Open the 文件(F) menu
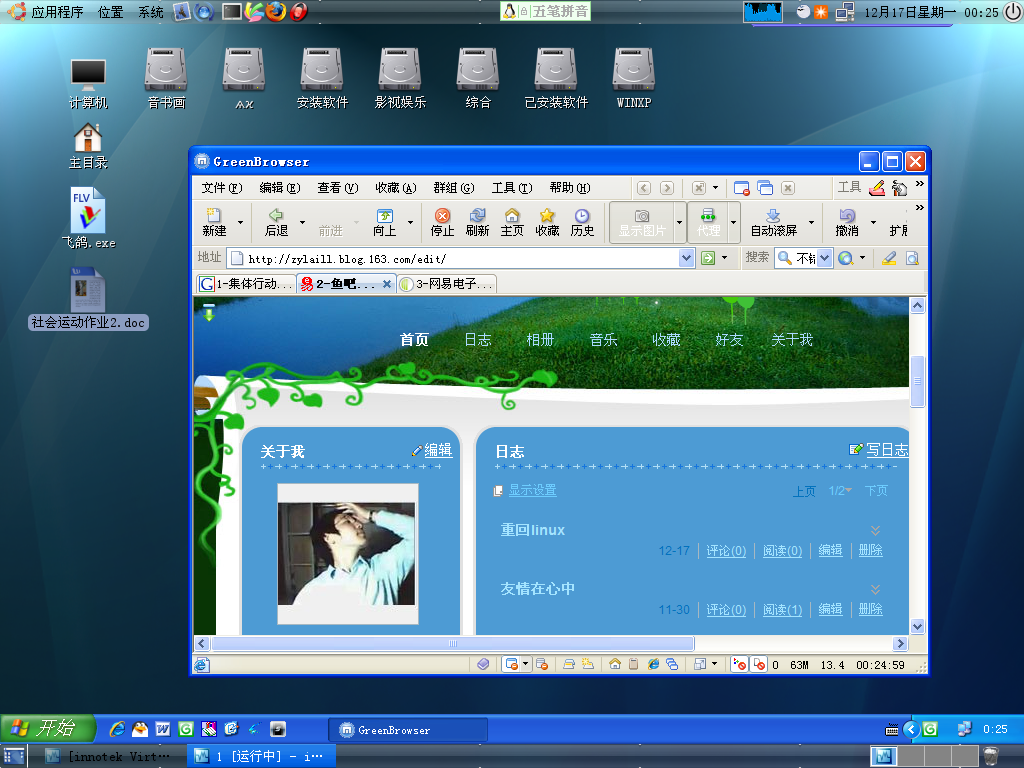This screenshot has width=1024, height=768. tap(221, 188)
